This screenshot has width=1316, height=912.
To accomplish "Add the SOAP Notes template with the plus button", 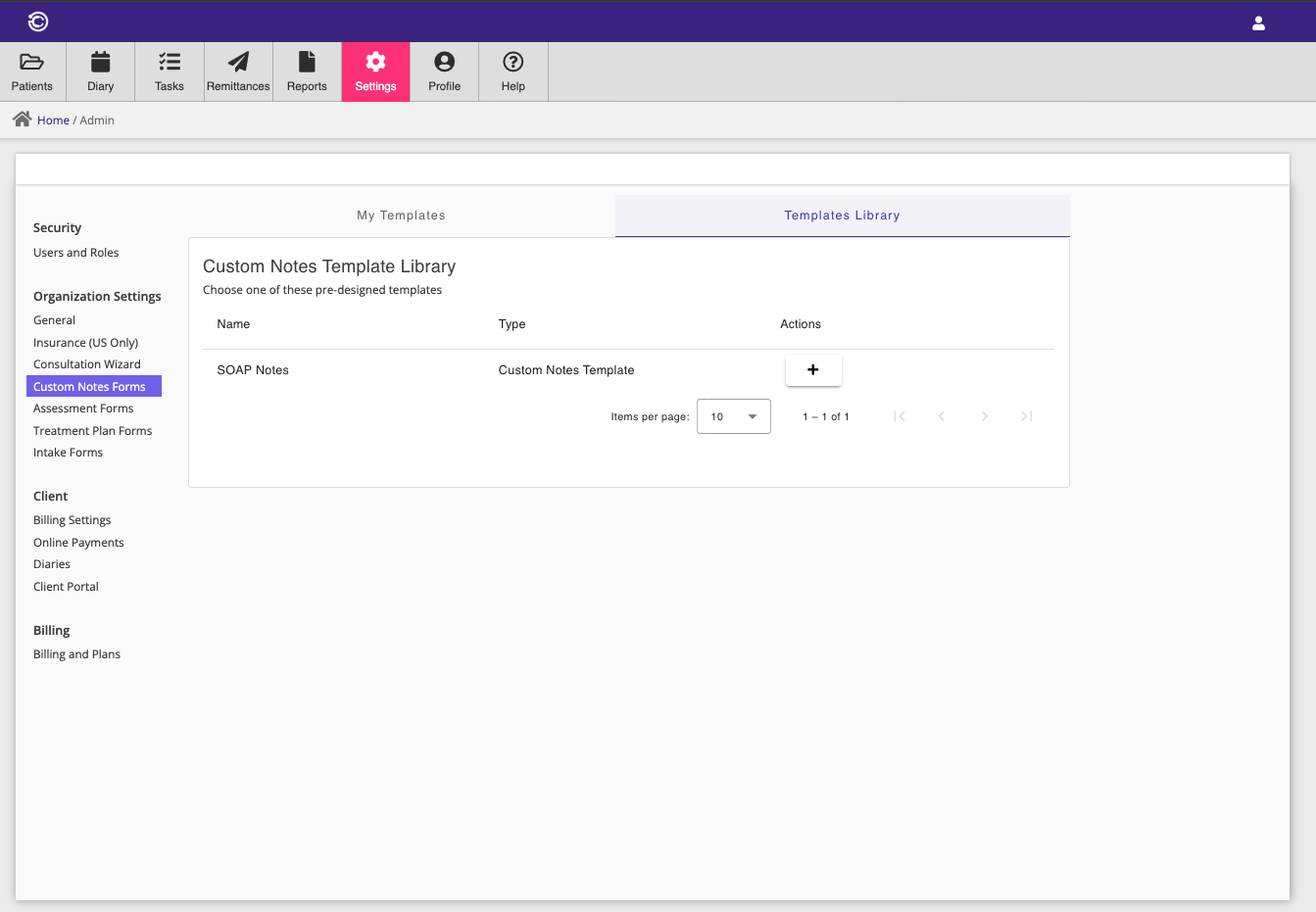I will click(813, 369).
